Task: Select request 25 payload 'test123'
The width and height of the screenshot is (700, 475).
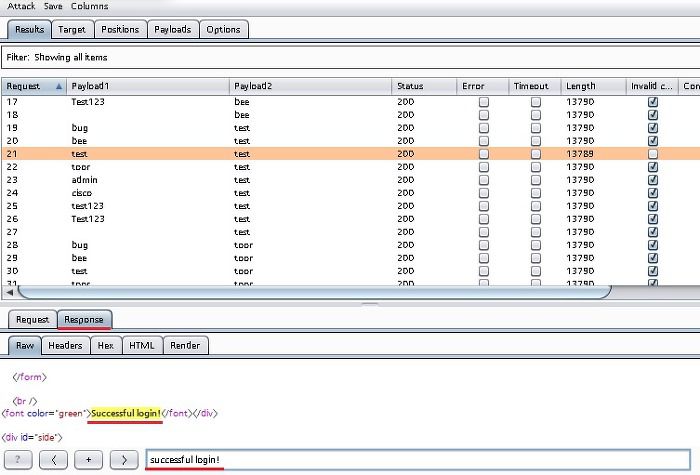Action: [87, 206]
